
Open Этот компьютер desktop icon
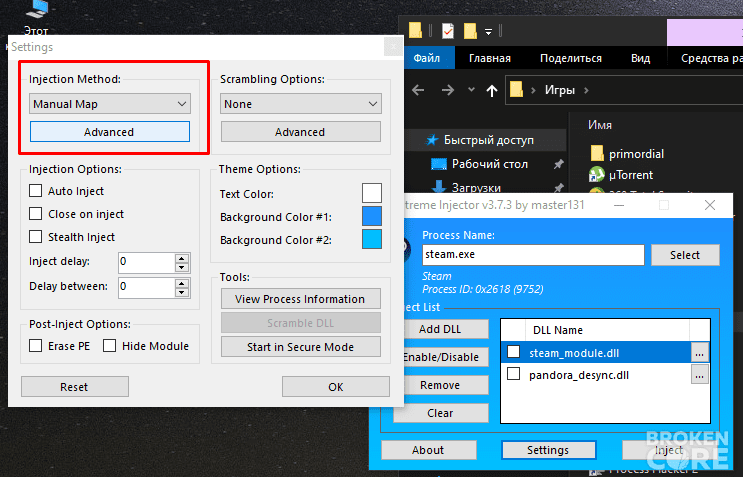tap(36, 19)
